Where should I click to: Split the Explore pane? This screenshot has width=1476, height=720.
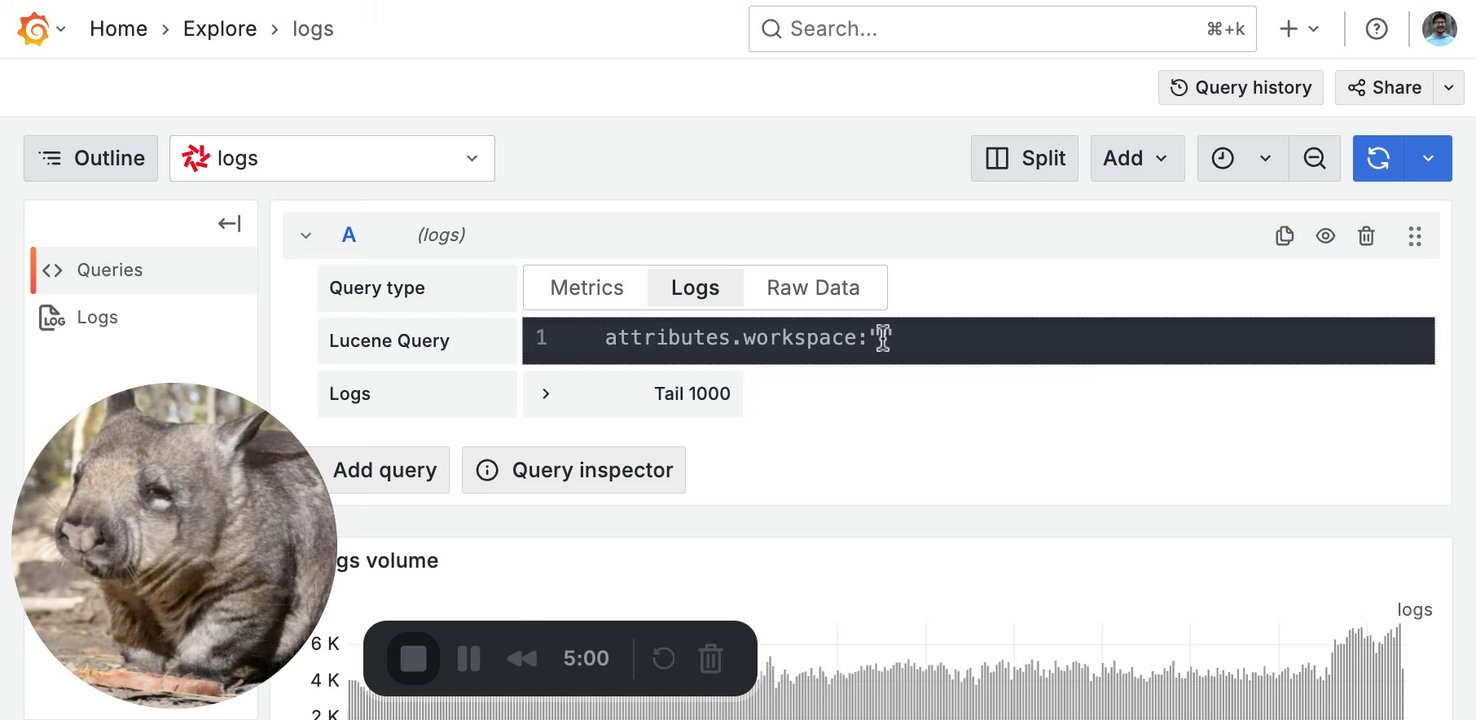[1025, 158]
